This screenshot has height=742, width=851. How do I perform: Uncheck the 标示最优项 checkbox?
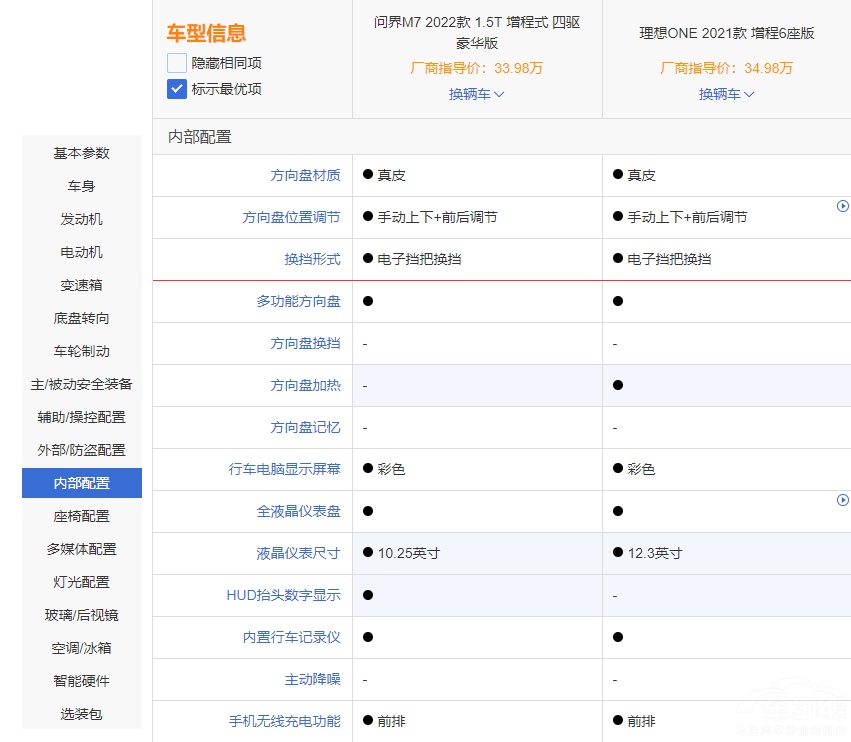coord(177,89)
